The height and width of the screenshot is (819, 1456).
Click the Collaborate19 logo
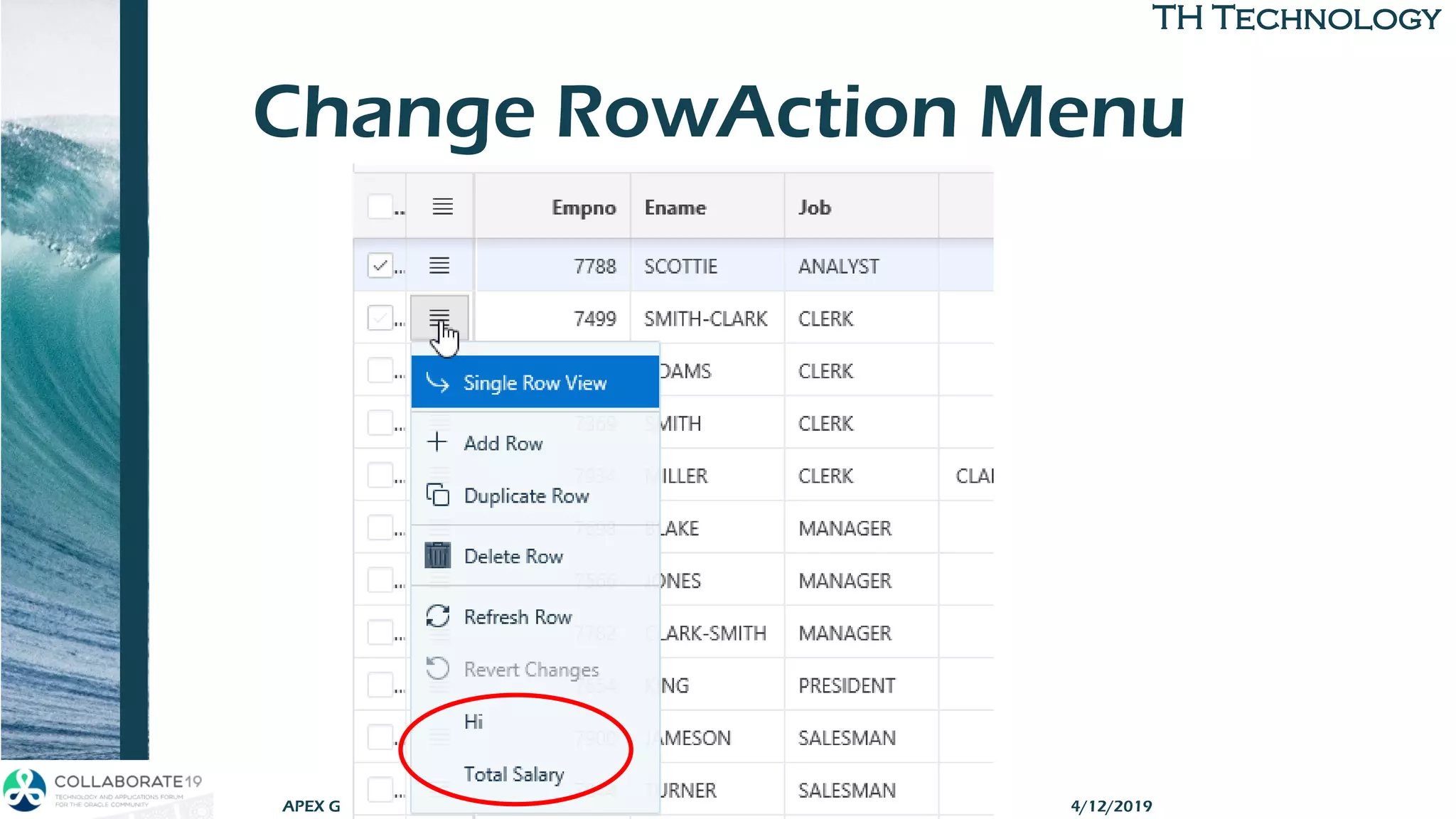[x=102, y=789]
